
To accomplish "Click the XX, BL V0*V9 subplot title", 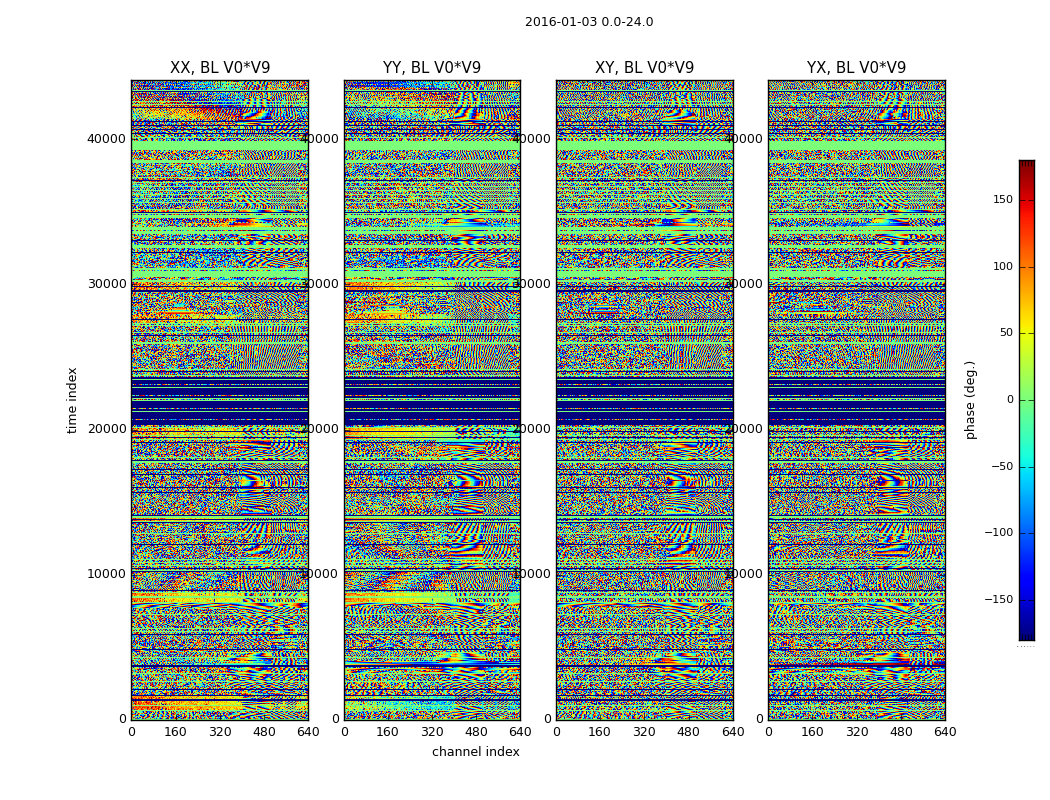I will 220,68.
